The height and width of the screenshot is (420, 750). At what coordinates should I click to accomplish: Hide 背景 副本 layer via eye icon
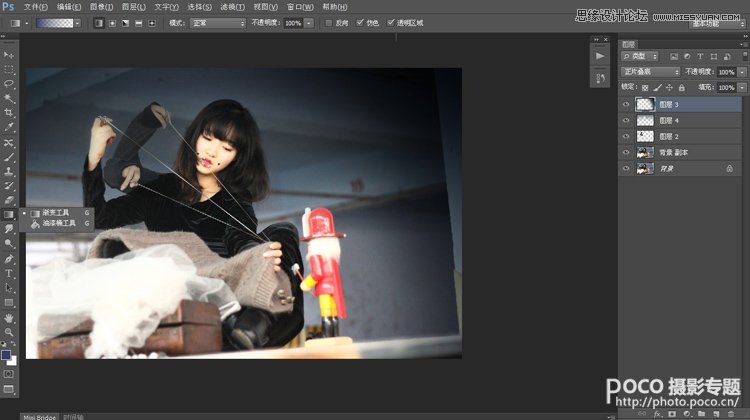point(626,153)
